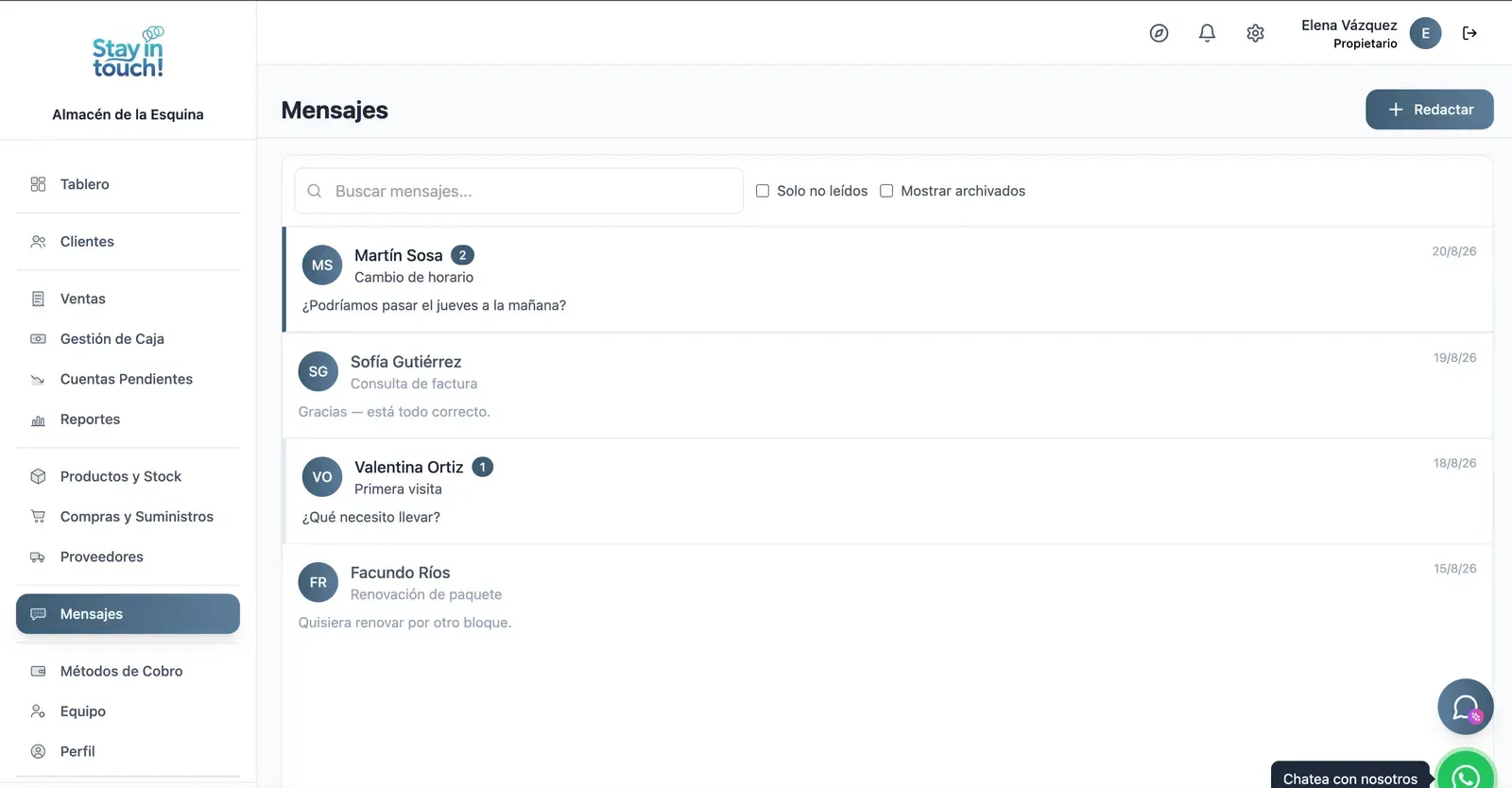Open Métodos de Cobro
Image resolution: width=1512 pixels, height=788 pixels.
(128, 671)
